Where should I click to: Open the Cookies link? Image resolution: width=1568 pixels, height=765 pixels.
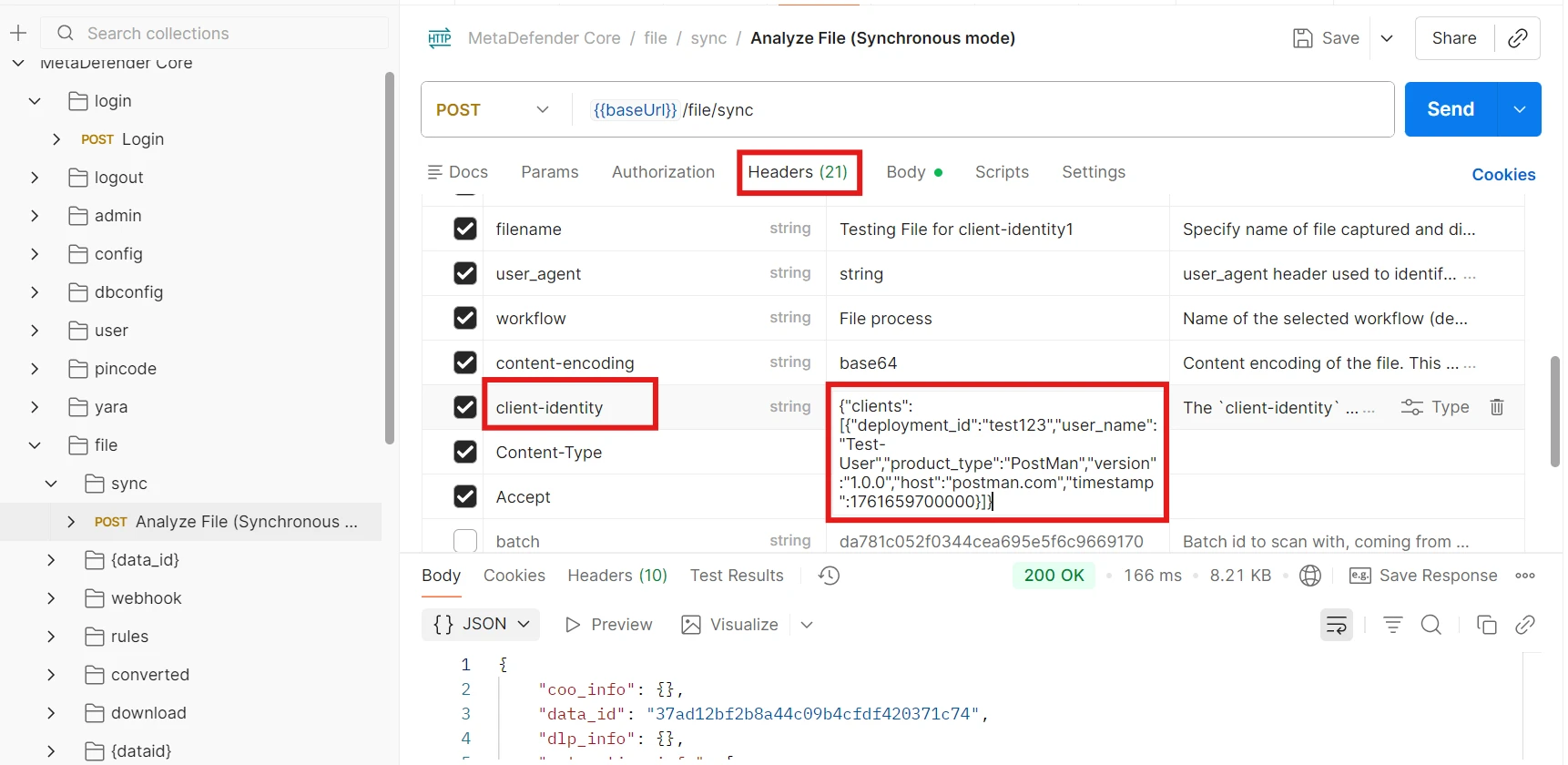click(1503, 175)
